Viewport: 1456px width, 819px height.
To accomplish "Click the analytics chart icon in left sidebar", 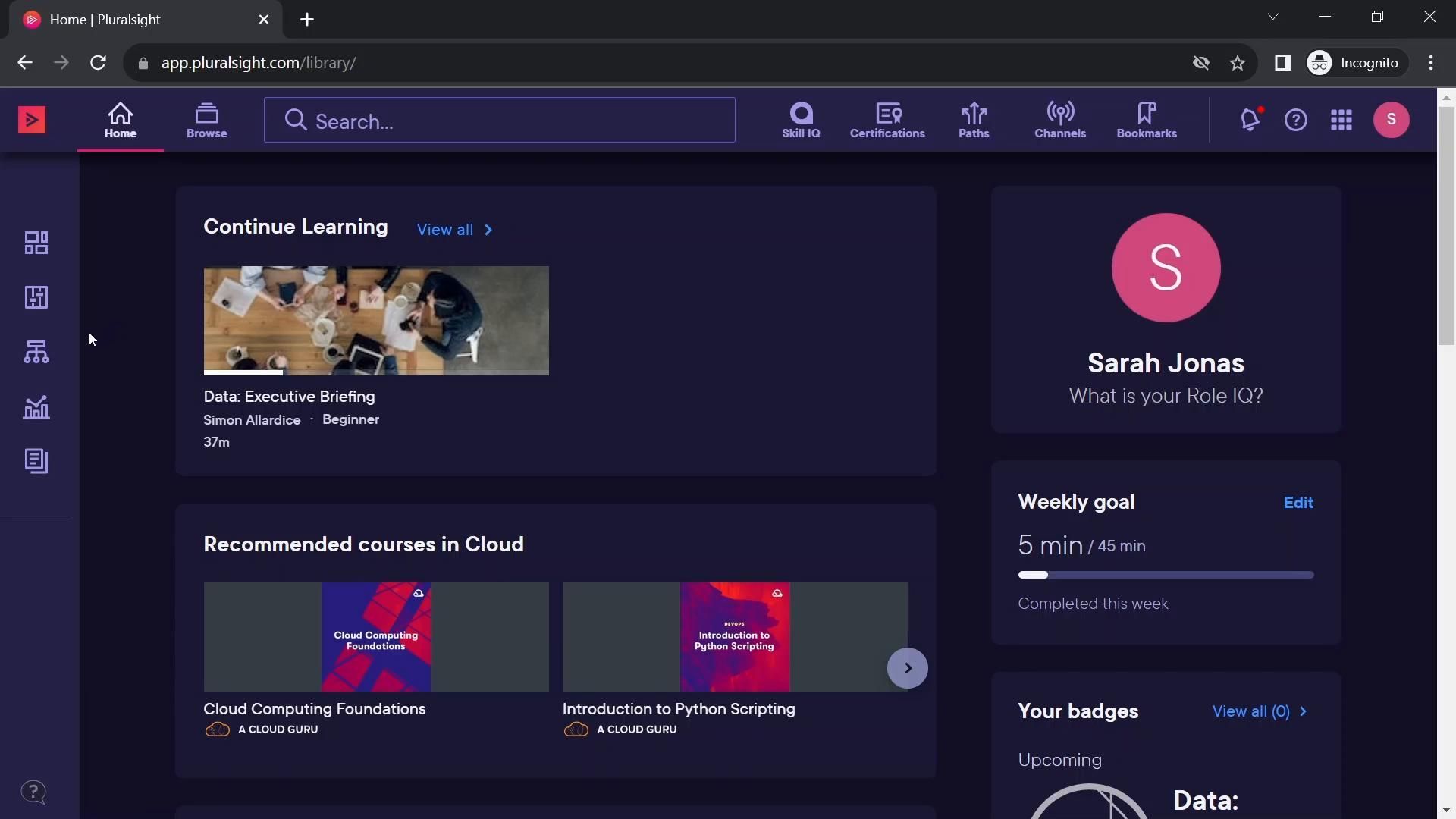I will [36, 407].
